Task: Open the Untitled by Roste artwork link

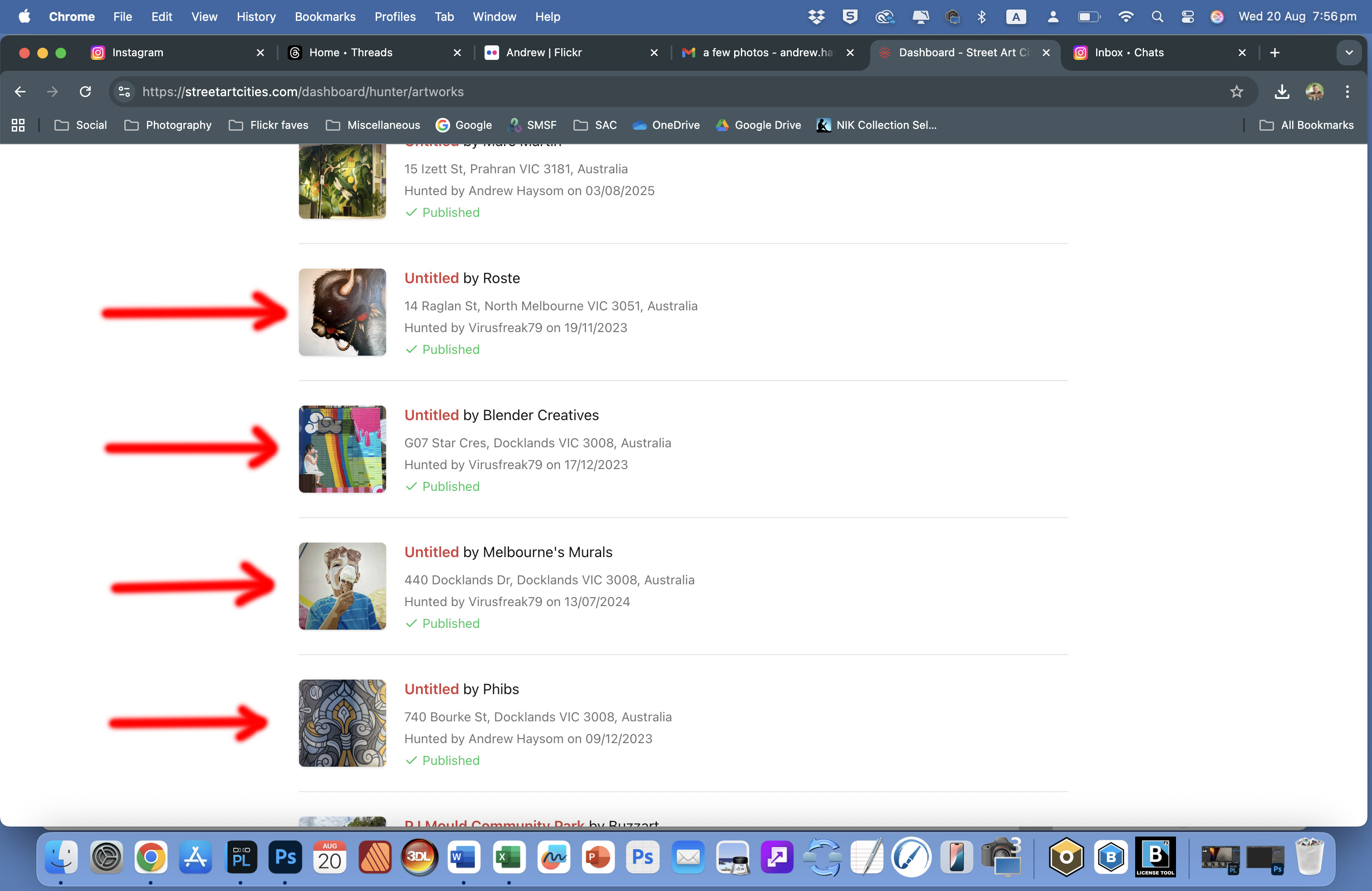Action: point(431,279)
